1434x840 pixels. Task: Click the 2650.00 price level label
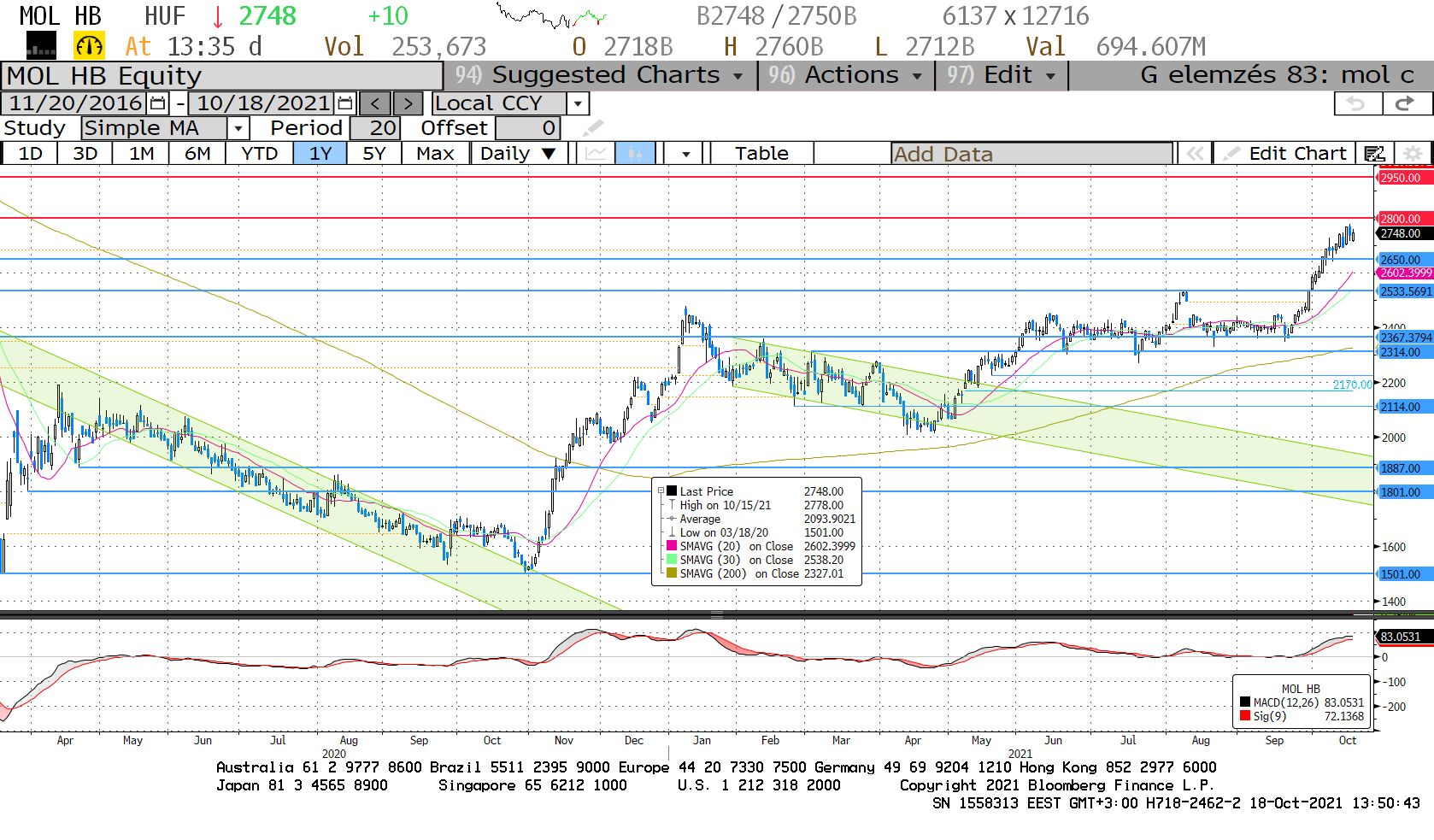point(1403,260)
